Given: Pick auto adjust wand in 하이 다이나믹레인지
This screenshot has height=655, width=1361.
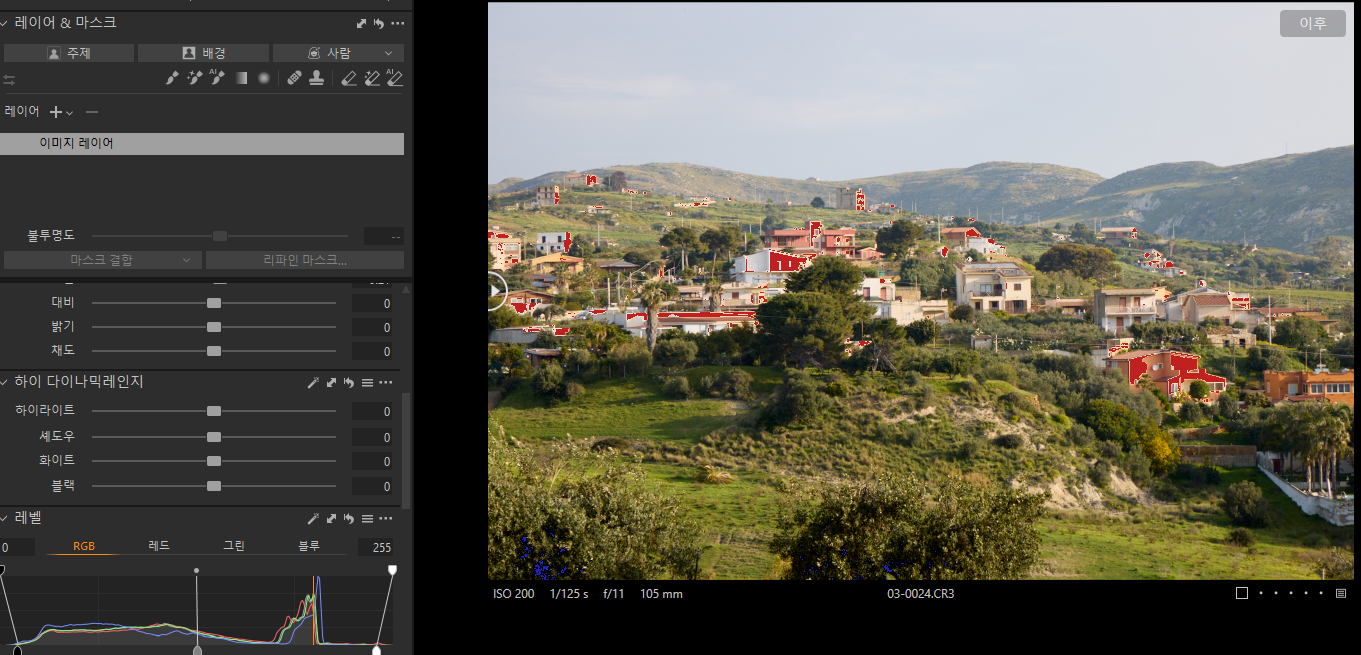Looking at the screenshot, I should point(313,382).
